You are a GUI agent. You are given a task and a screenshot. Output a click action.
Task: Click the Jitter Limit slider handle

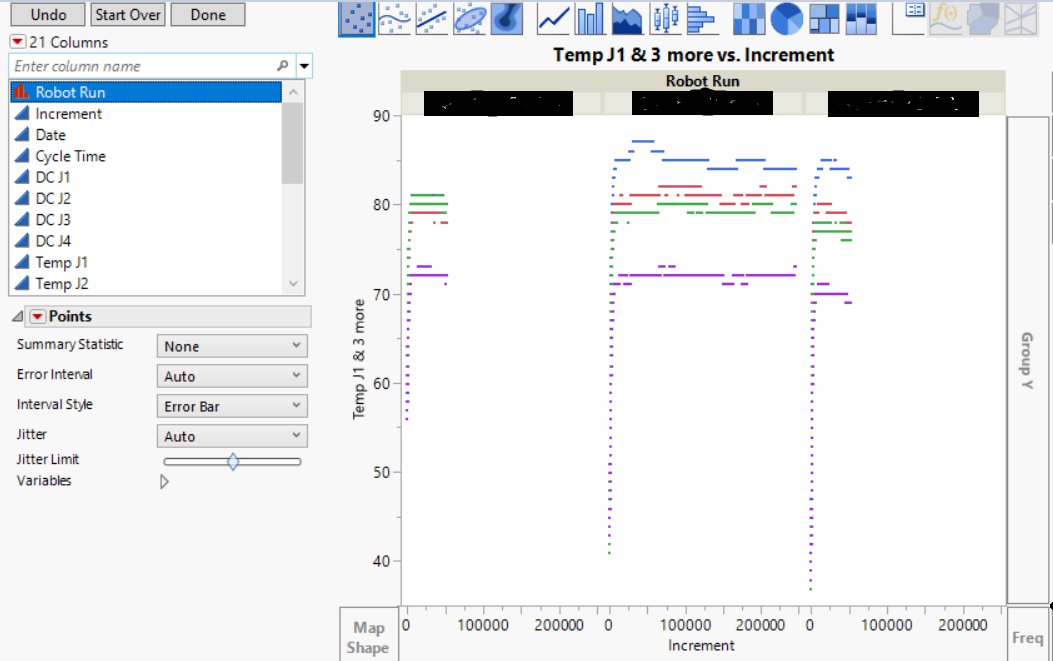coord(233,461)
